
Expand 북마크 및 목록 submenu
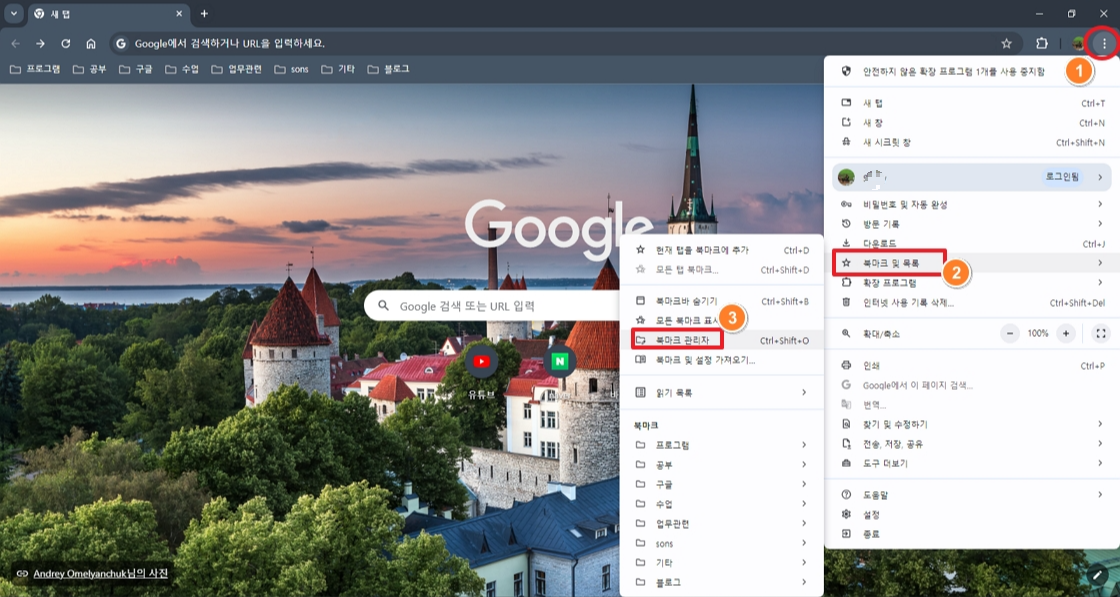(972, 263)
